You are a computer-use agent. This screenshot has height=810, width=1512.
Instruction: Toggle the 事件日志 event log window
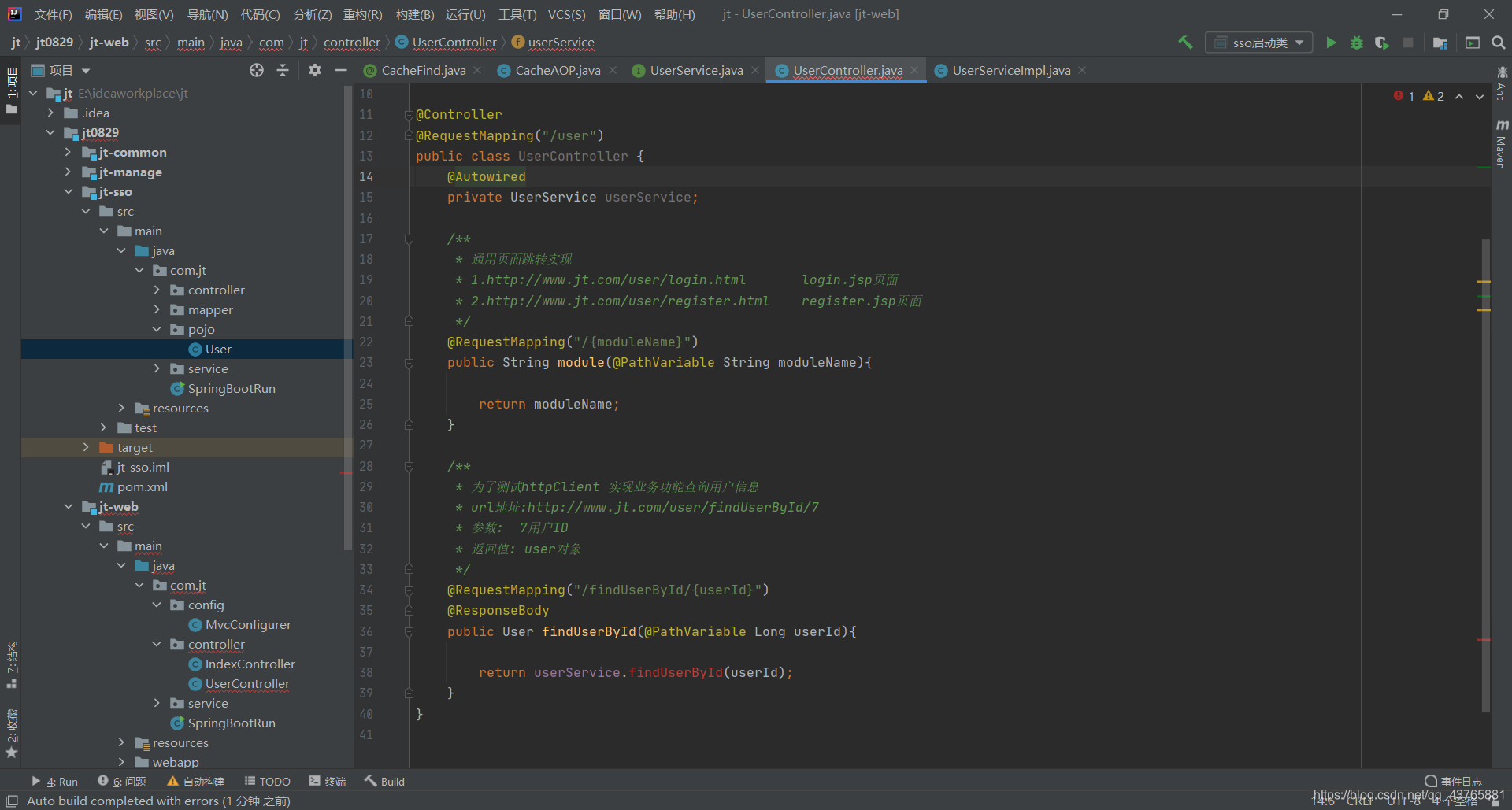tap(1454, 781)
